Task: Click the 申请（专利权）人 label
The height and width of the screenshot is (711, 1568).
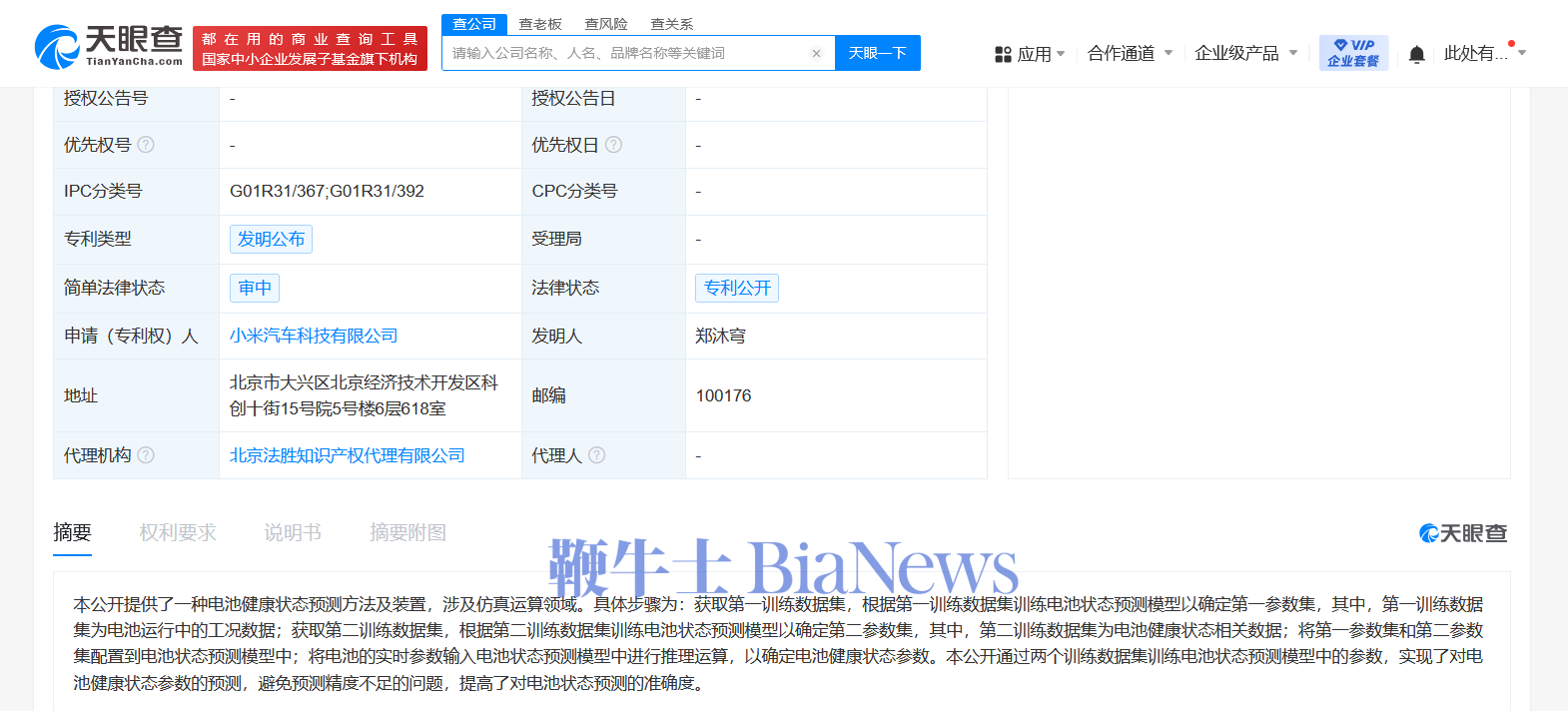Action: (131, 337)
